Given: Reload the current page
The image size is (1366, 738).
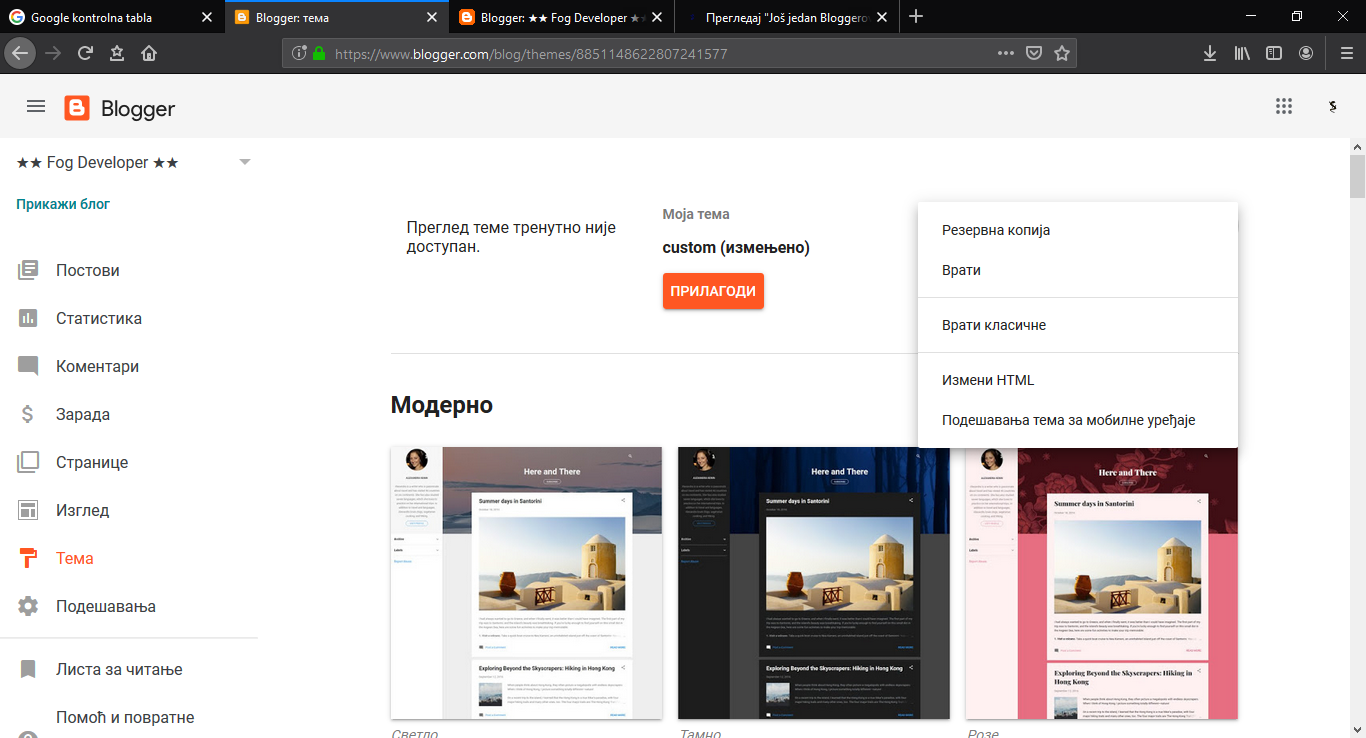Looking at the screenshot, I should coord(85,53).
